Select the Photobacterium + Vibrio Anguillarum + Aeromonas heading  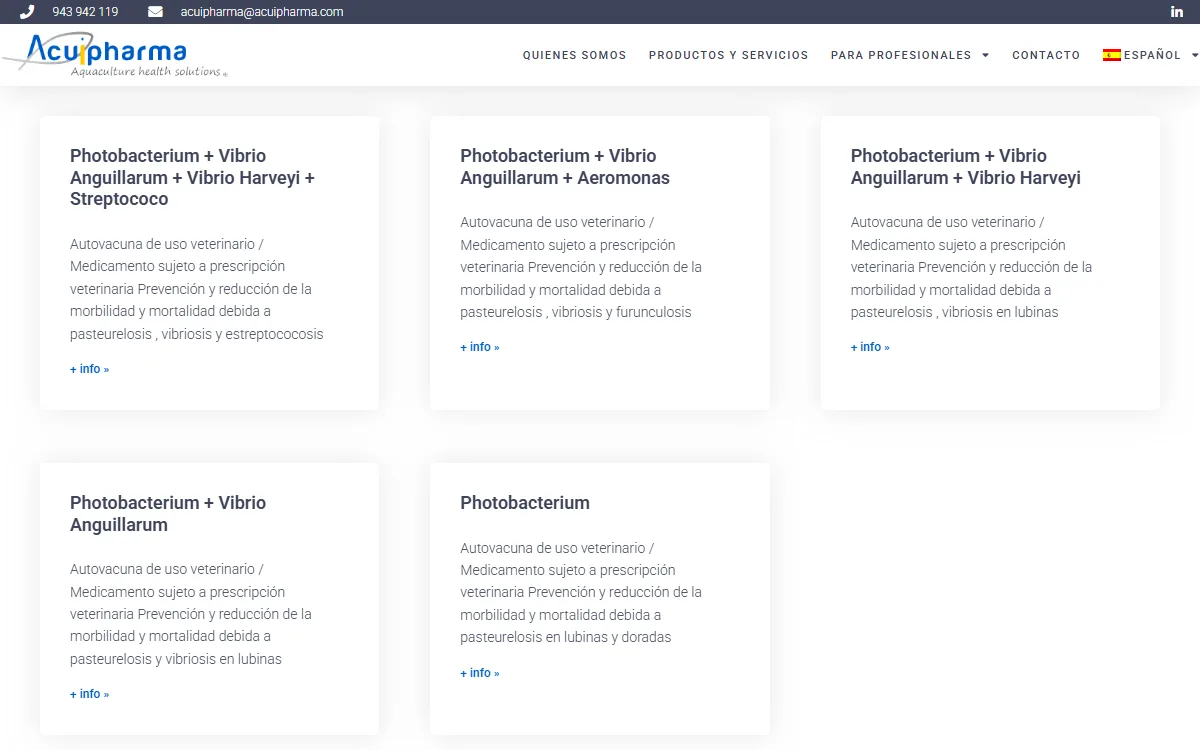coord(565,167)
